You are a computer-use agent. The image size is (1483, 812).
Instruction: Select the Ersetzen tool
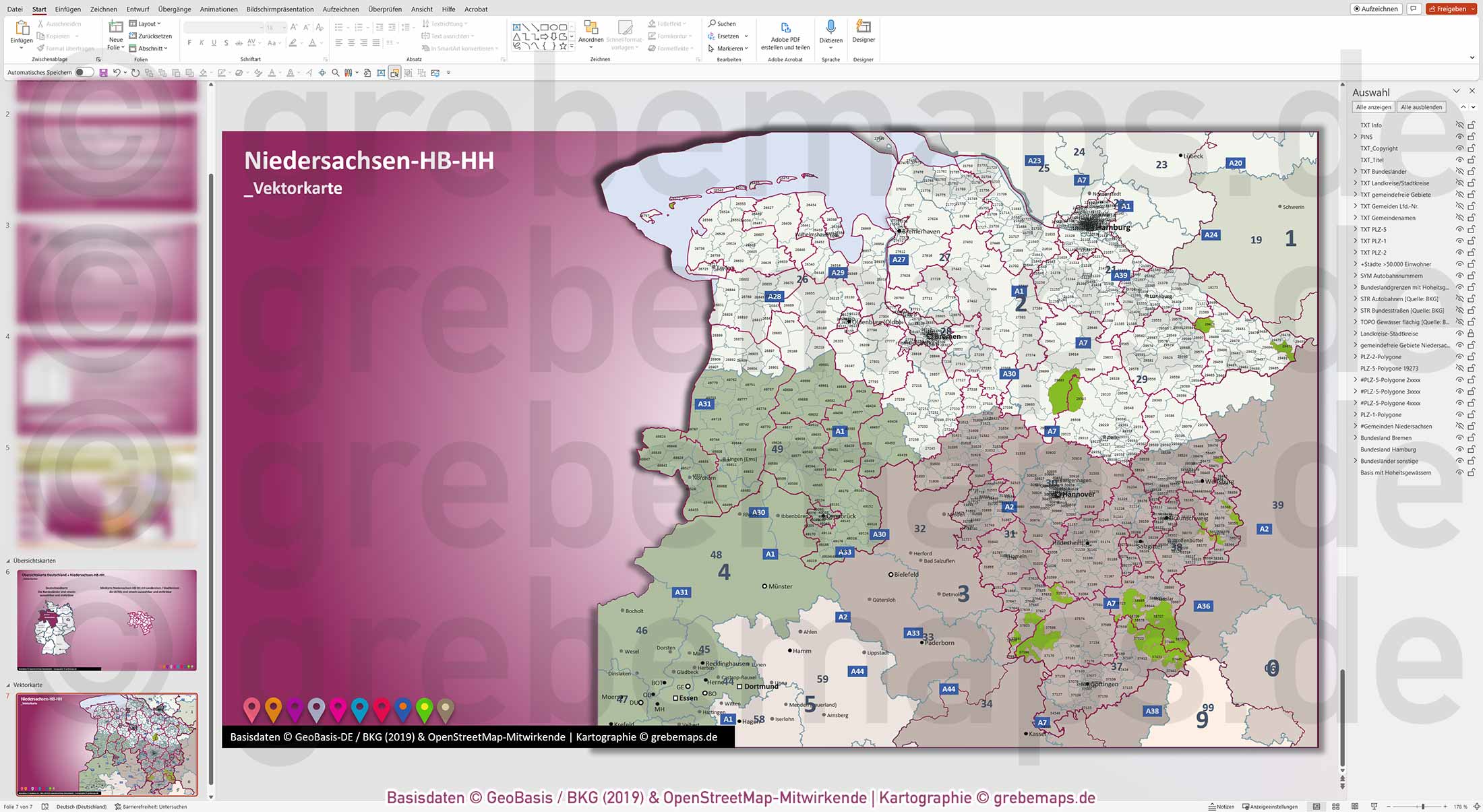(x=727, y=35)
